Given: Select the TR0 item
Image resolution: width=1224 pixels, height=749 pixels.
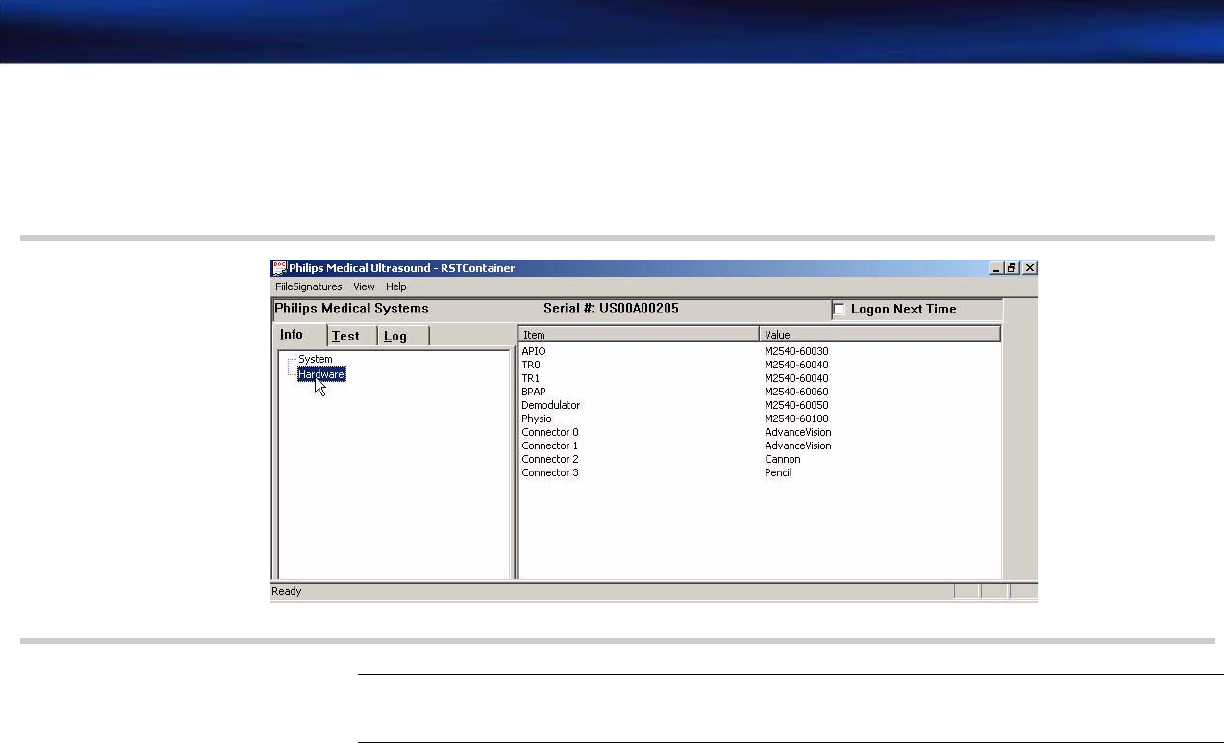Looking at the screenshot, I should click(530, 365).
